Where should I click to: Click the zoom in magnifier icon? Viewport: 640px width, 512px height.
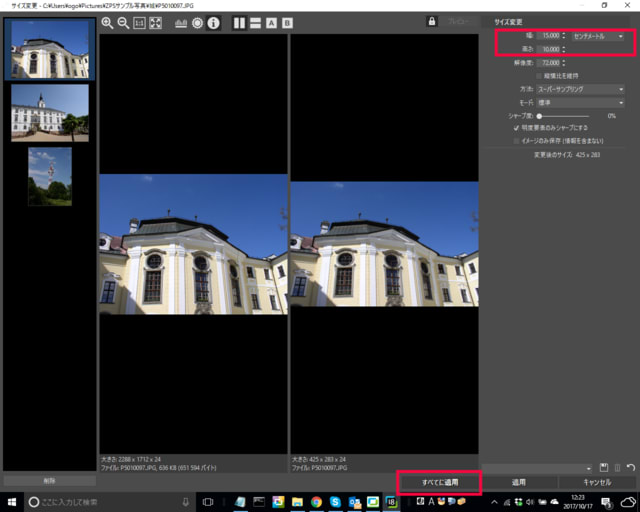(x=107, y=23)
